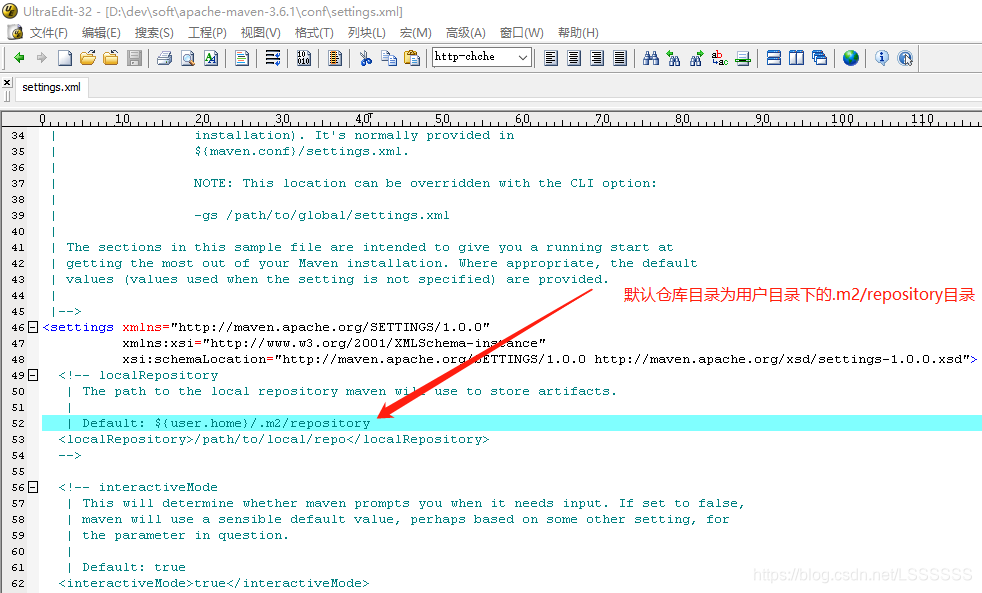Screen dimensions: 982x593
Task: Open the 视图(V) menu
Action: (261, 33)
